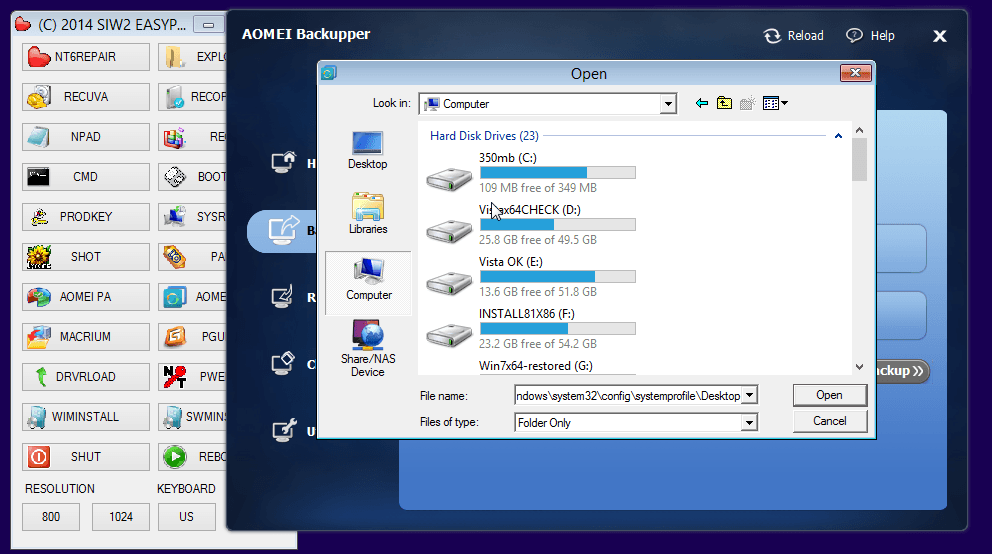992x554 pixels.
Task: Click the green play icon on reboot
Action: [x=175, y=457]
